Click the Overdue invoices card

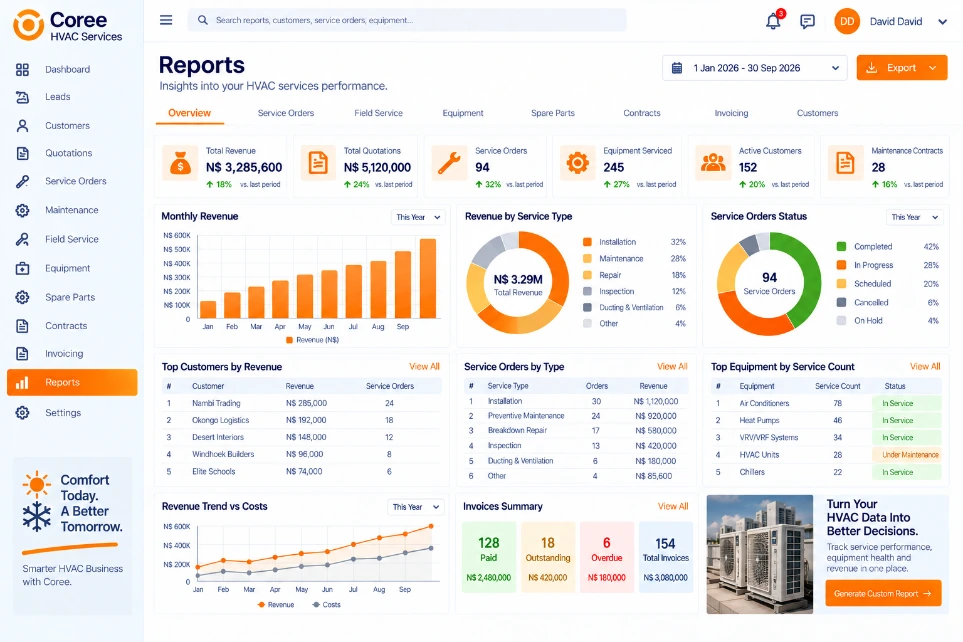606,557
